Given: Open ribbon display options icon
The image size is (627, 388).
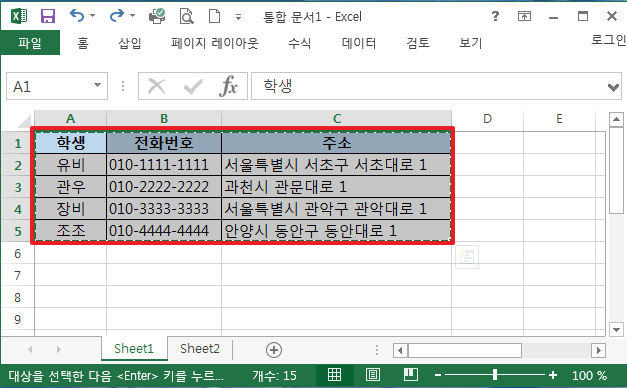Looking at the screenshot, I should (524, 16).
